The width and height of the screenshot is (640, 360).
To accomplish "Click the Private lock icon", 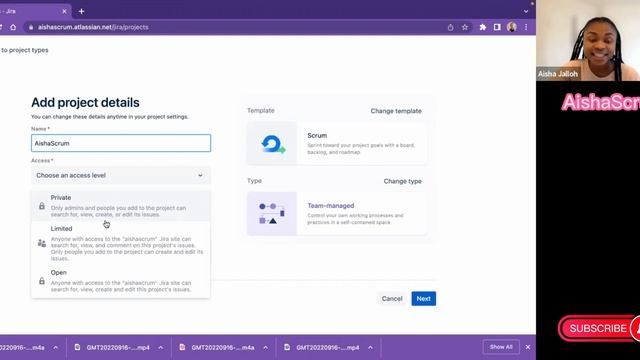I will pyautogui.click(x=42, y=206).
